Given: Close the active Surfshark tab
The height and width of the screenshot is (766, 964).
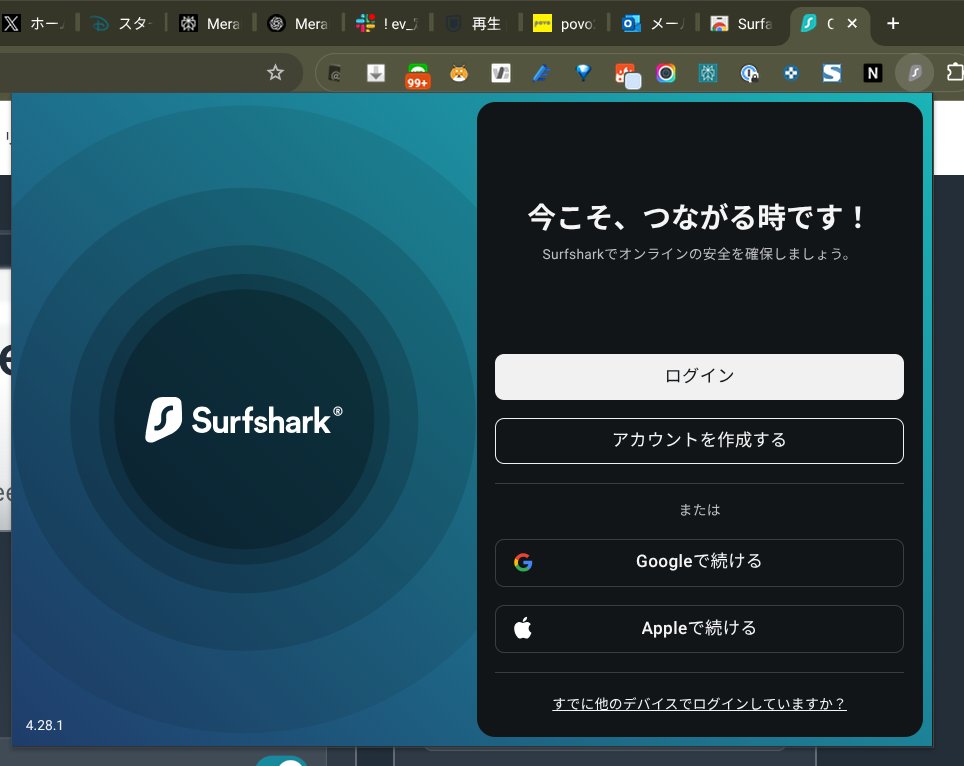Looking at the screenshot, I should 852,23.
